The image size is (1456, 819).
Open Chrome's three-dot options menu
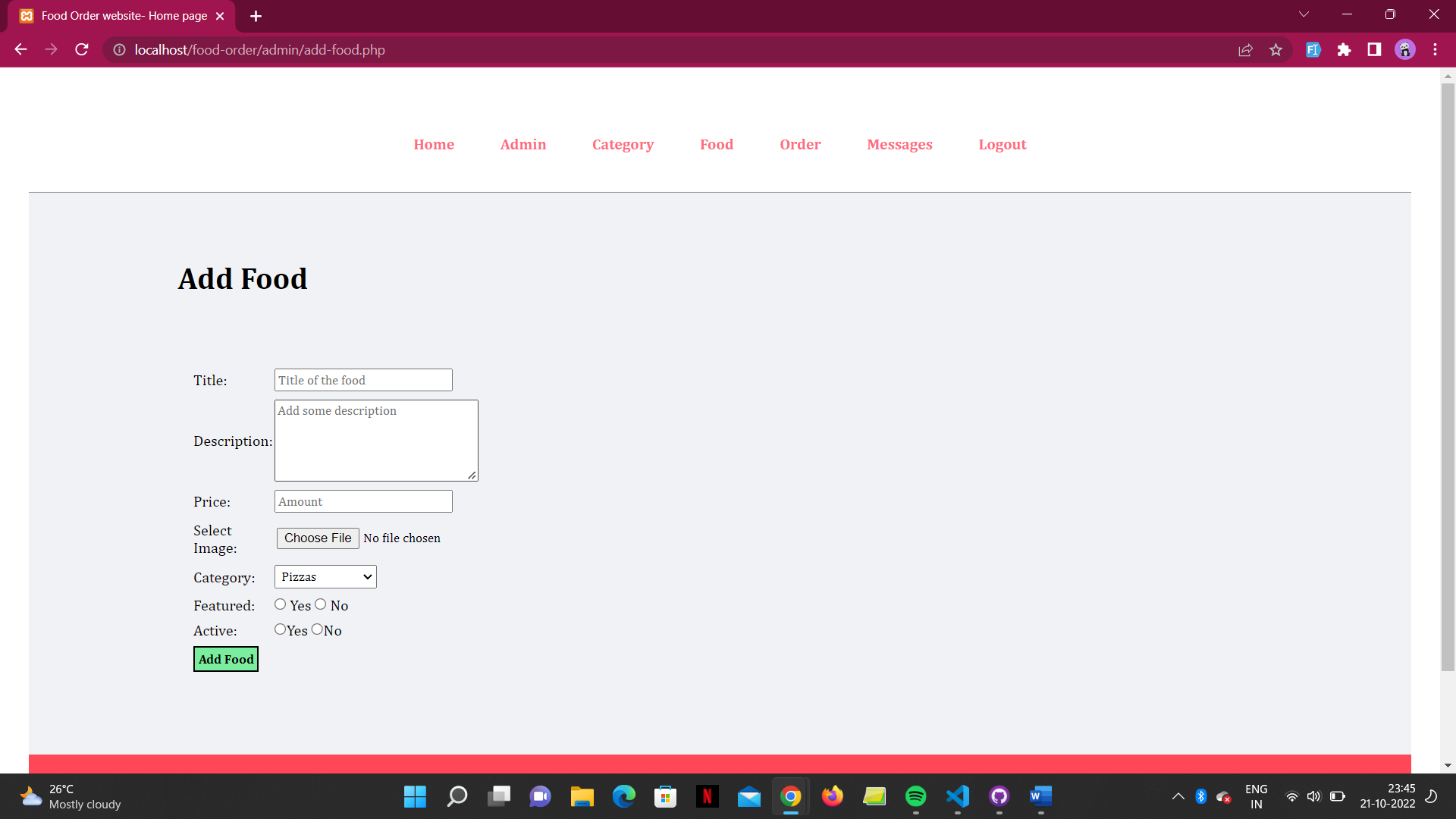click(1435, 49)
